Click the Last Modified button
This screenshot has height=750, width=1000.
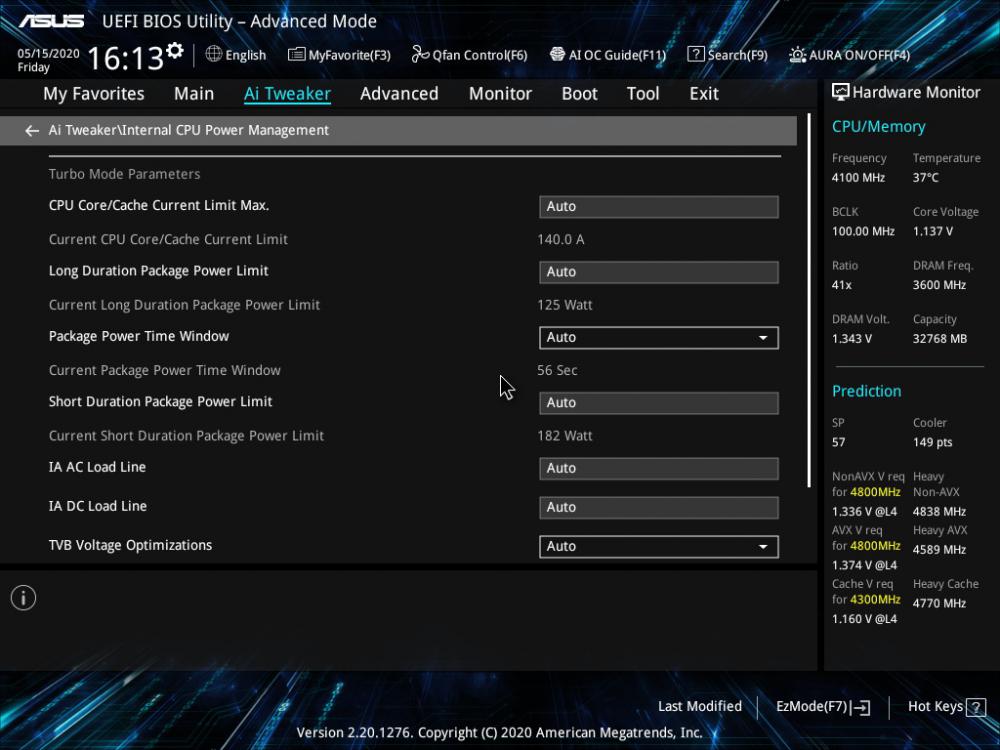point(700,707)
